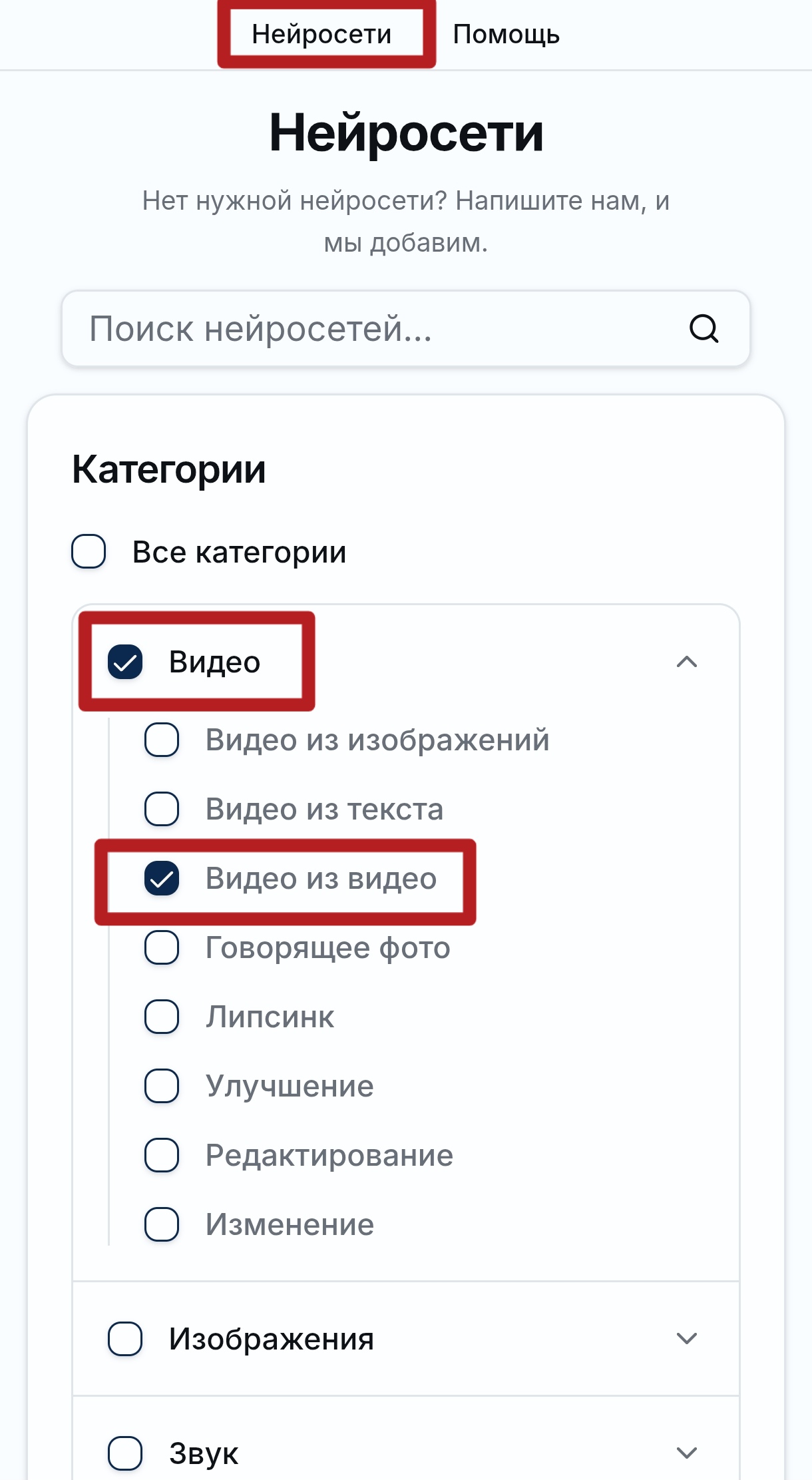Uncheck the Видео category checkbox
This screenshot has height=1480, width=812.
click(125, 662)
